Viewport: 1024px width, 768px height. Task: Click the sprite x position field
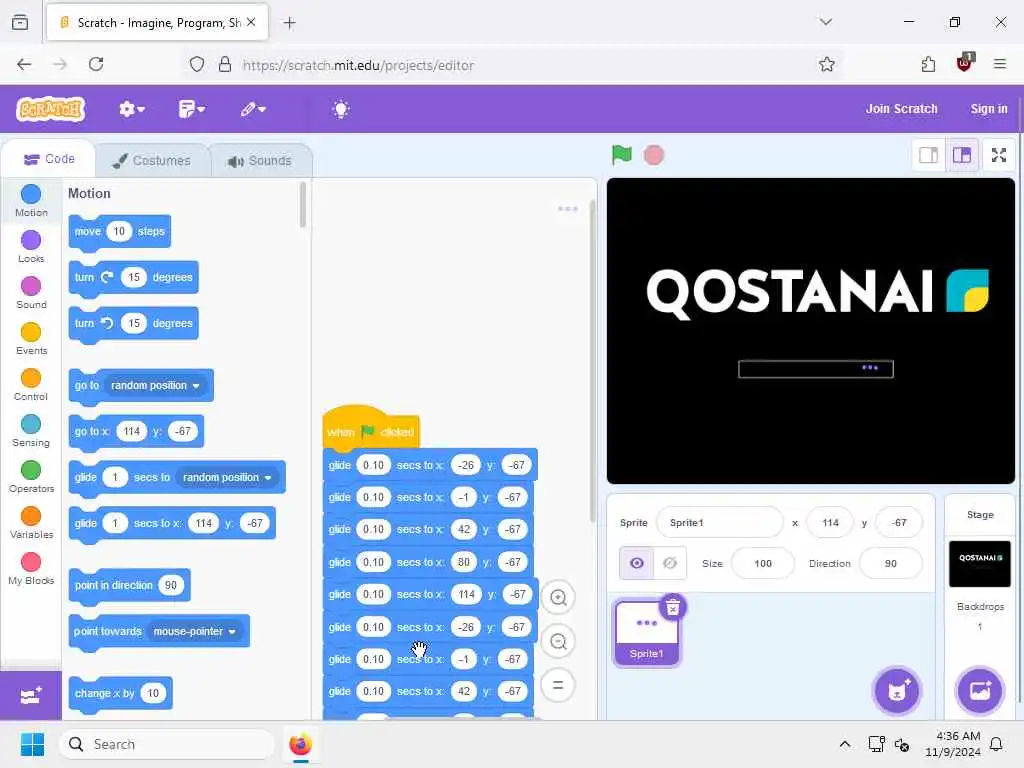point(830,522)
